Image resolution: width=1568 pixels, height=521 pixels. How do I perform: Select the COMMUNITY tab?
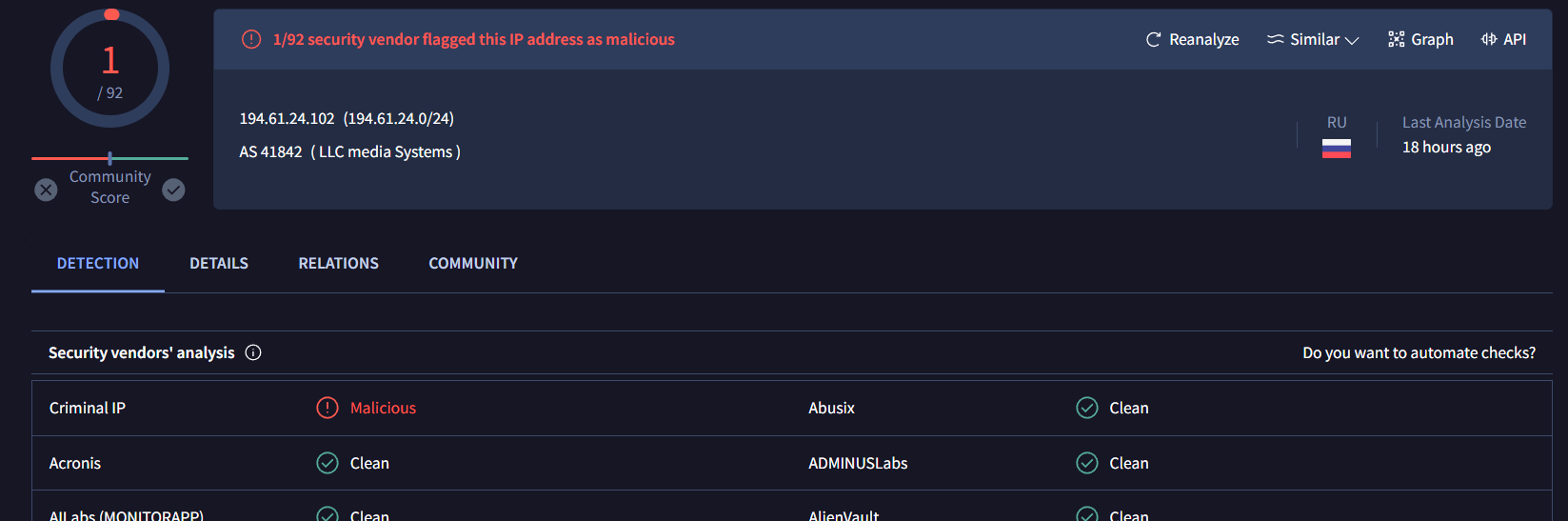coord(473,263)
